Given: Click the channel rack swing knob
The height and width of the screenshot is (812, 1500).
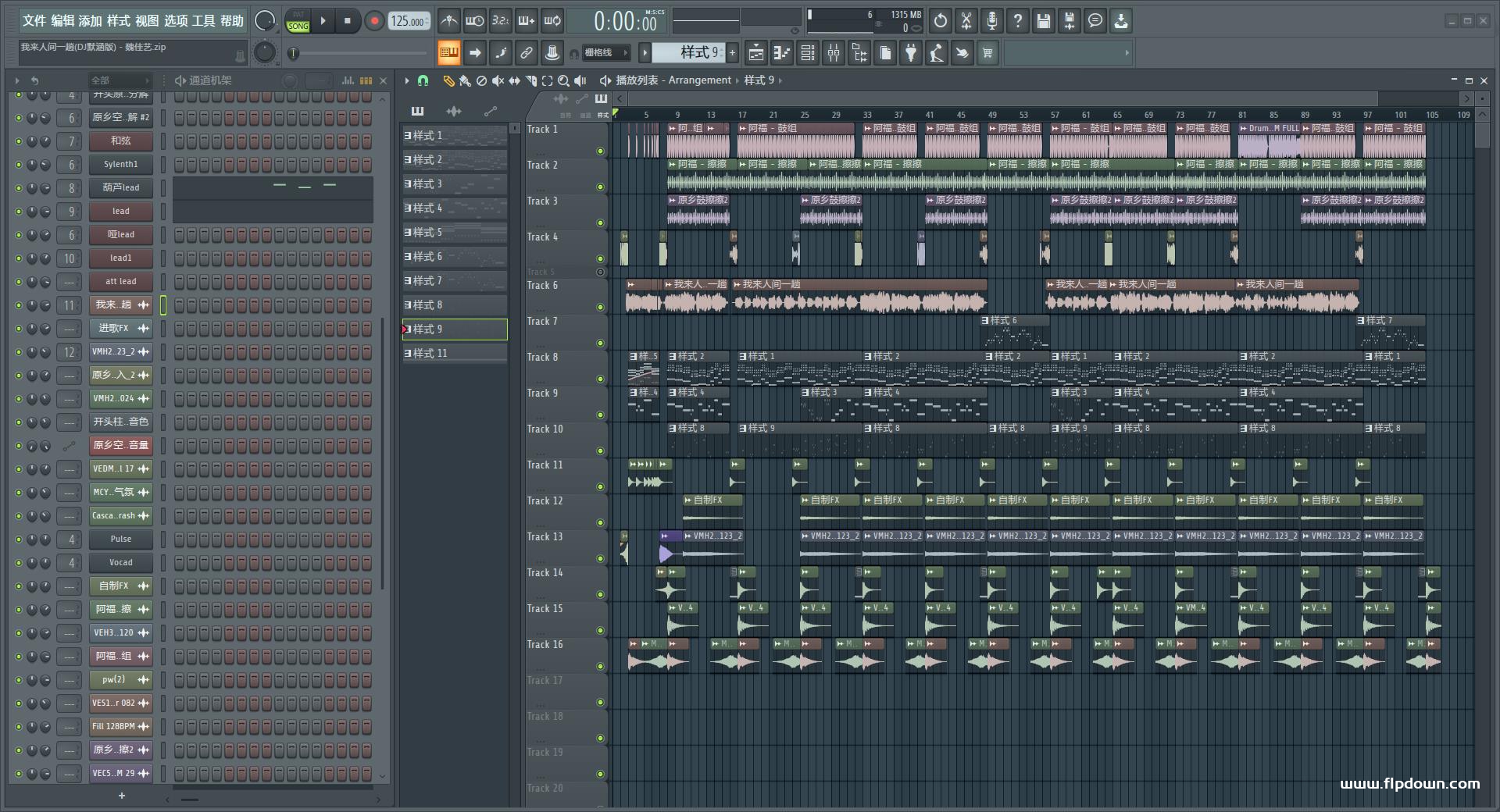Looking at the screenshot, I should coord(290,80).
